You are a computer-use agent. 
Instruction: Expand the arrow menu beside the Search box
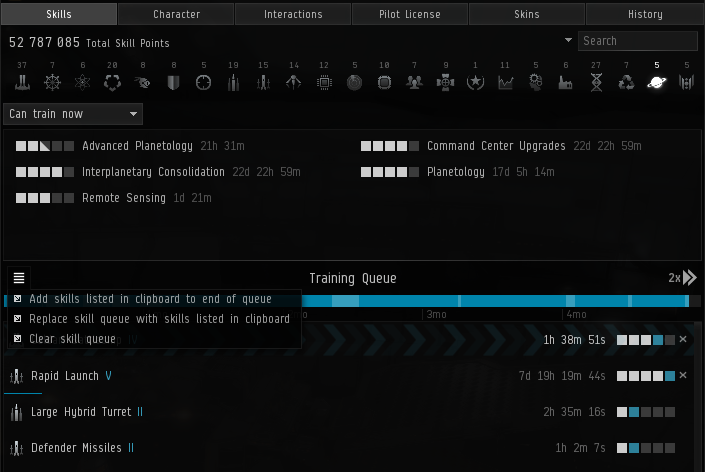pos(568,41)
